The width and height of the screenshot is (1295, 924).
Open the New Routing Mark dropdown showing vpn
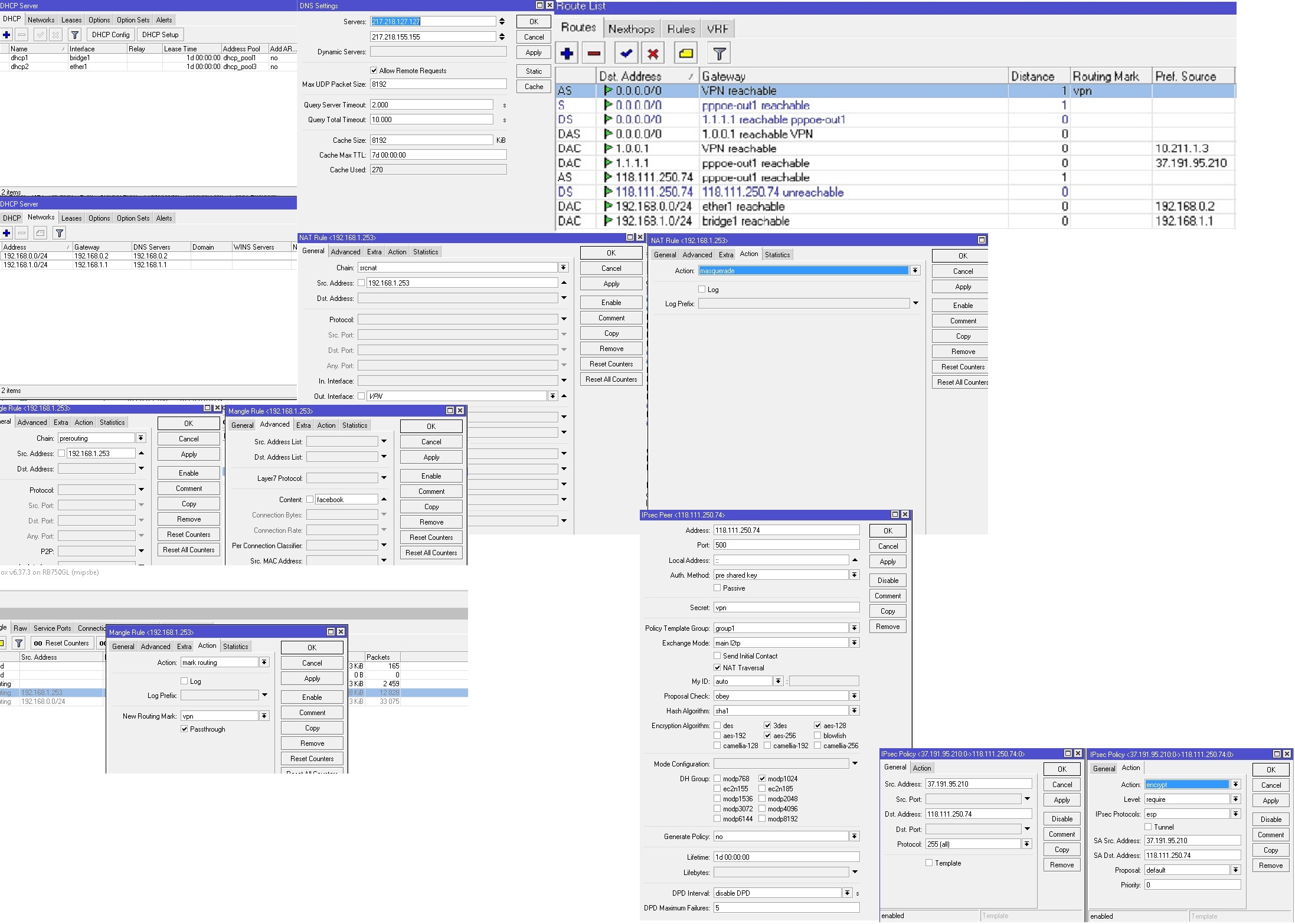[264, 716]
